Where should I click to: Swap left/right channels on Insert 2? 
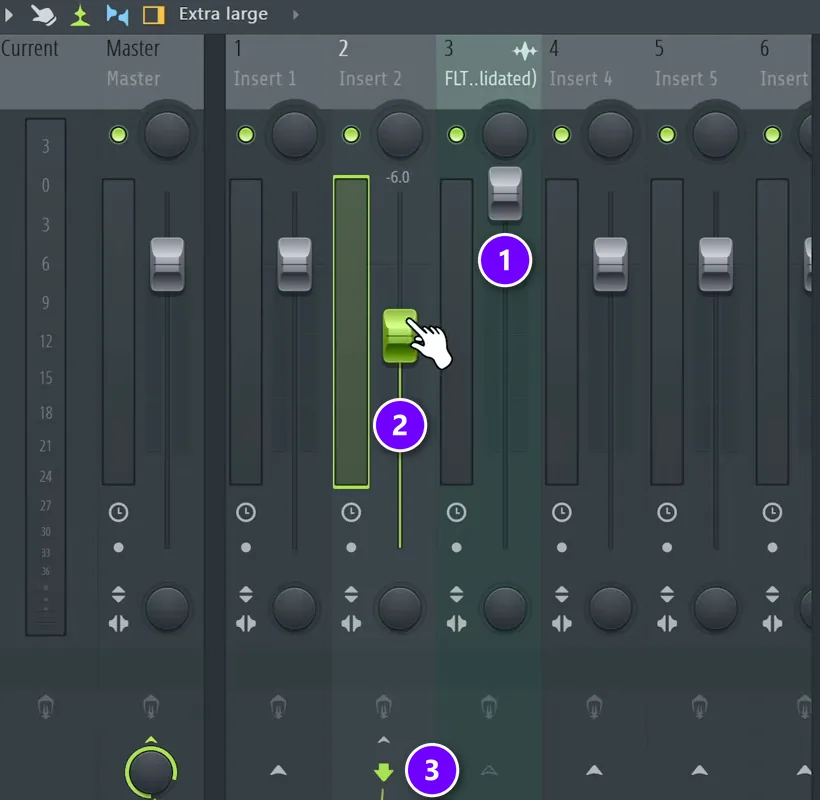351,624
